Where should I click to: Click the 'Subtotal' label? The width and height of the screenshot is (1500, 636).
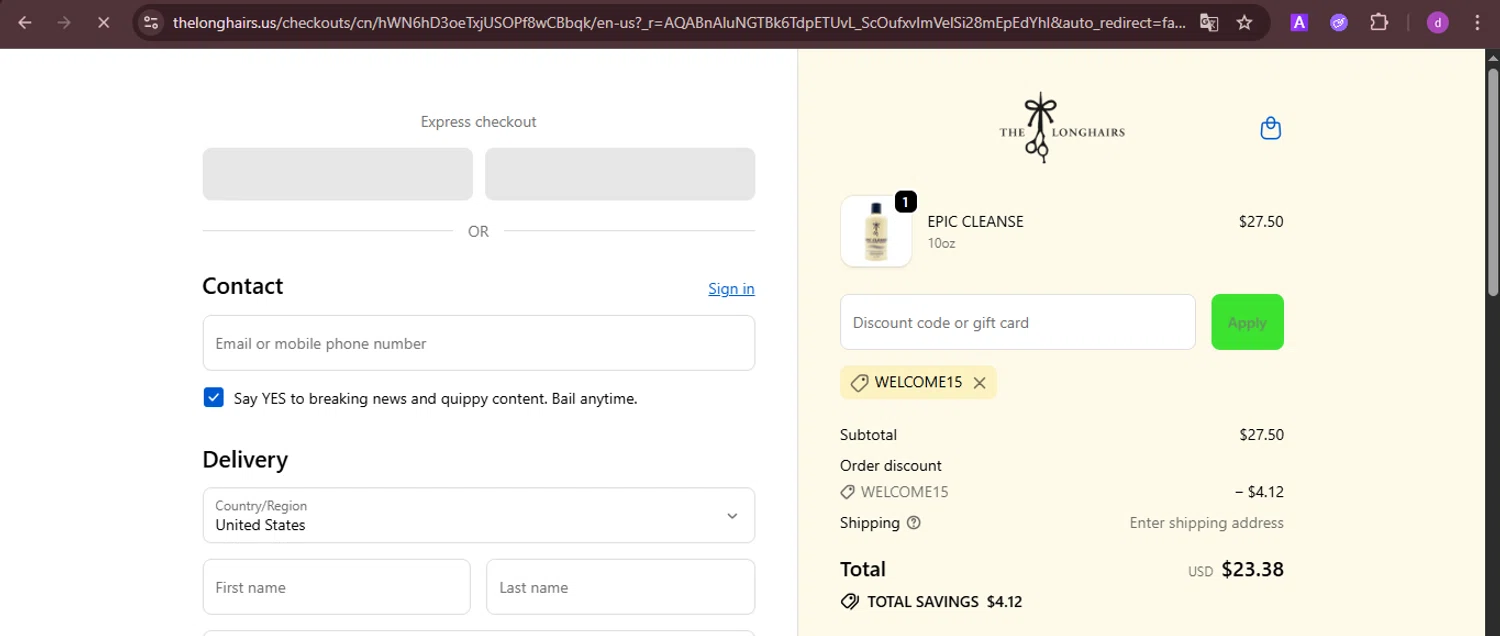pos(868,435)
